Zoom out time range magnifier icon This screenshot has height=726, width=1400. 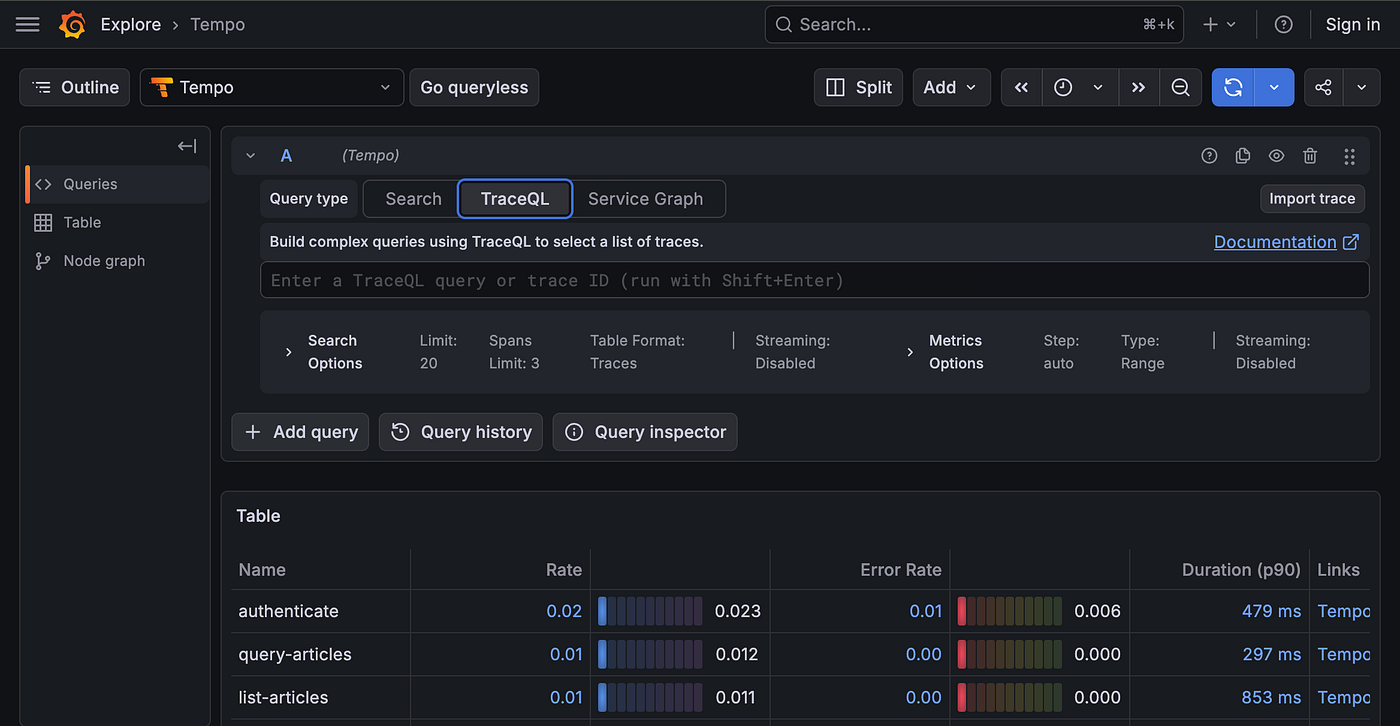coord(1180,87)
